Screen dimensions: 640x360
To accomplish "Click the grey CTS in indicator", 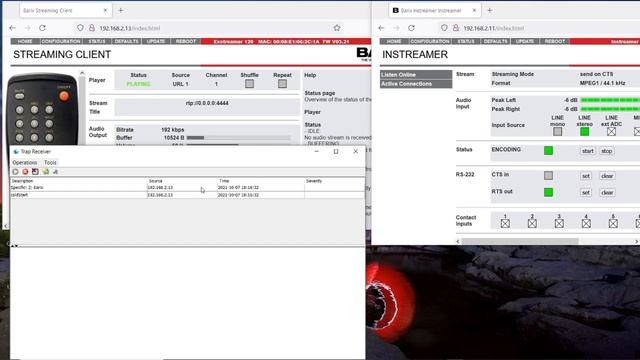I will [x=548, y=176].
